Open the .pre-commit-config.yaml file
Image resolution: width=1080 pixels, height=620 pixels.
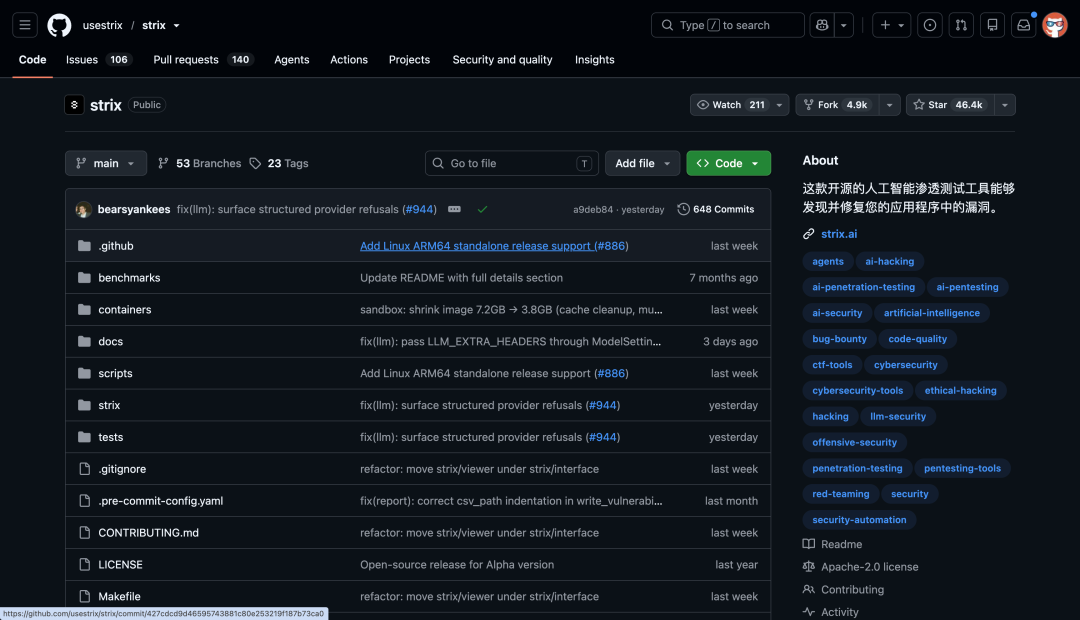tap(160, 501)
